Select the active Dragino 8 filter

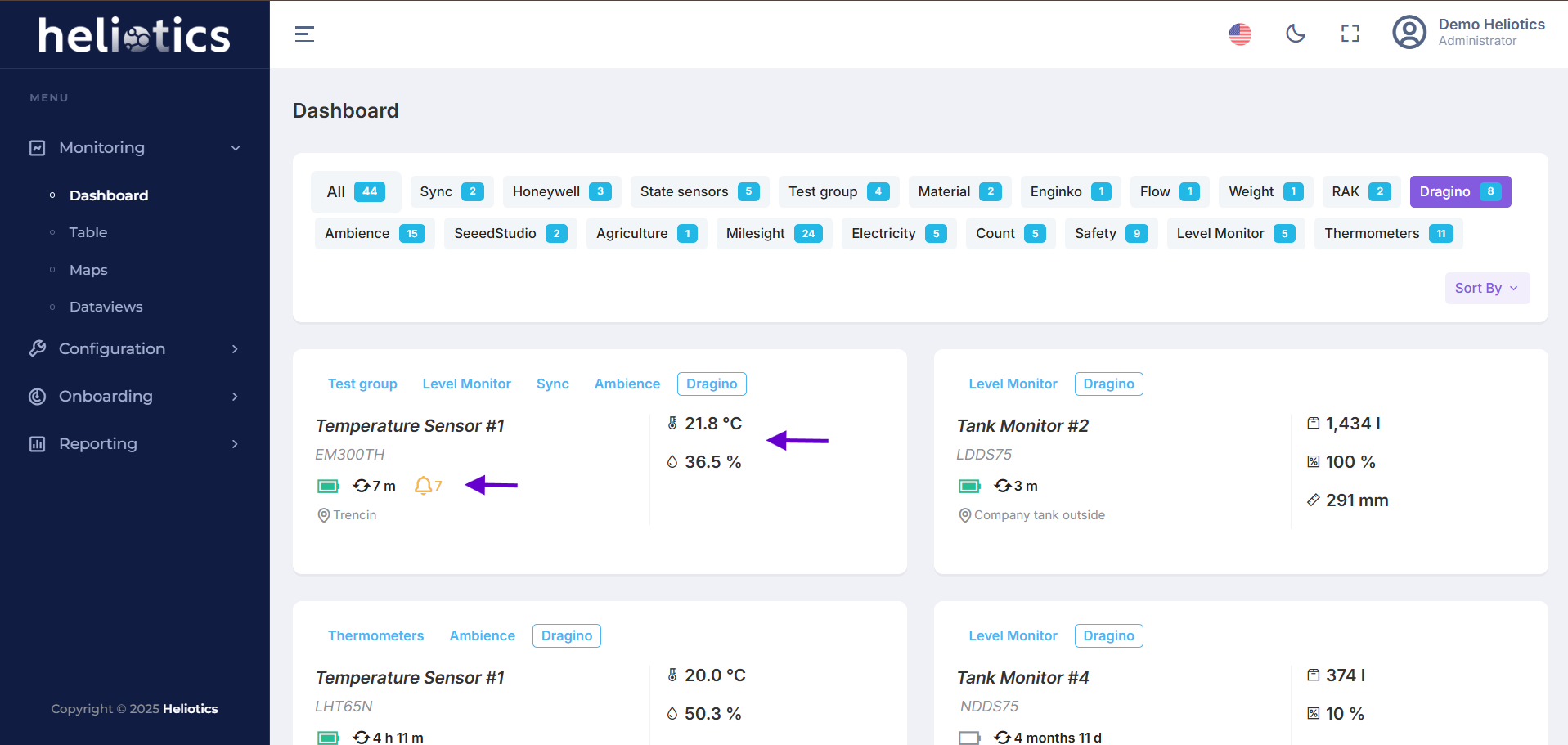(x=1460, y=191)
